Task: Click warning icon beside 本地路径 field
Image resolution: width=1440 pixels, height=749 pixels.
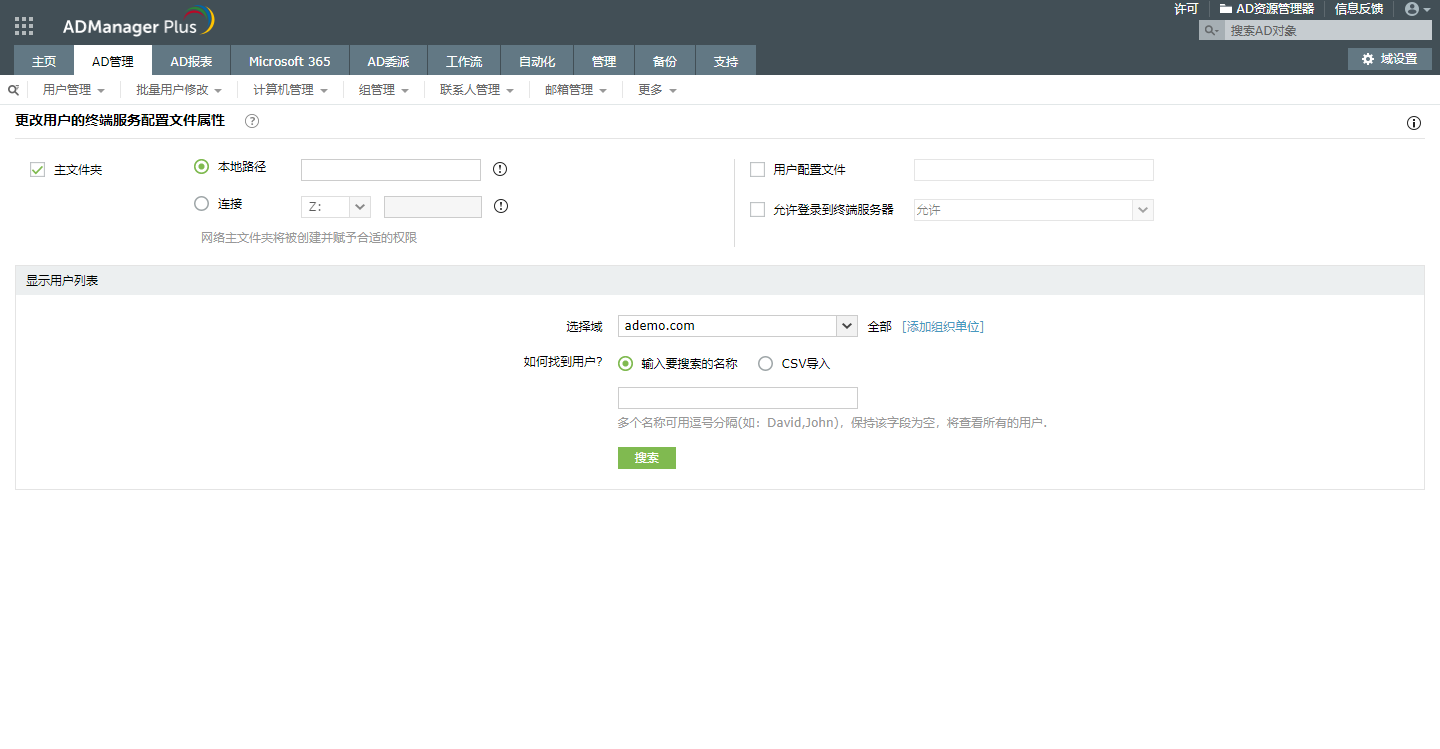Action: click(x=500, y=169)
